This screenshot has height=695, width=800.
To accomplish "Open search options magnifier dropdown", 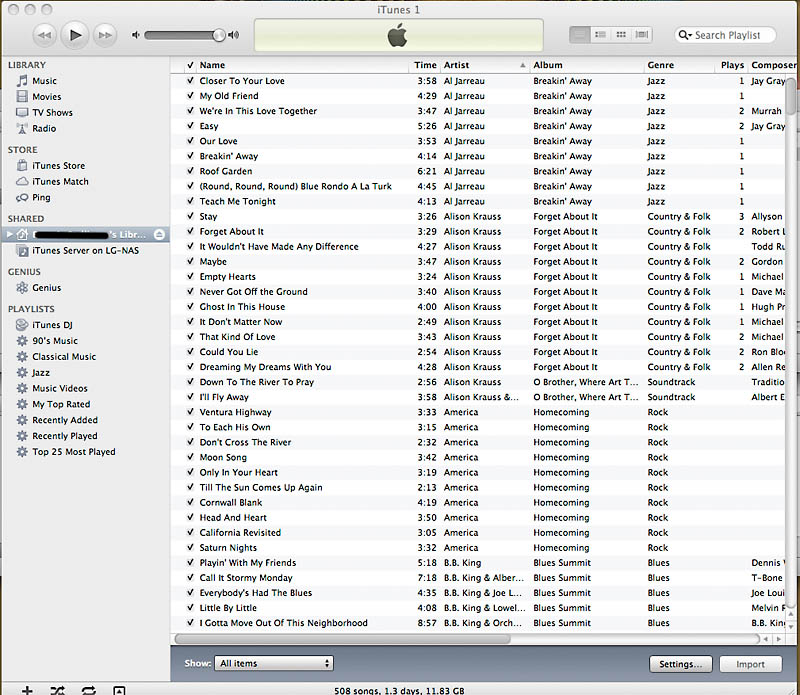I will click(685, 35).
